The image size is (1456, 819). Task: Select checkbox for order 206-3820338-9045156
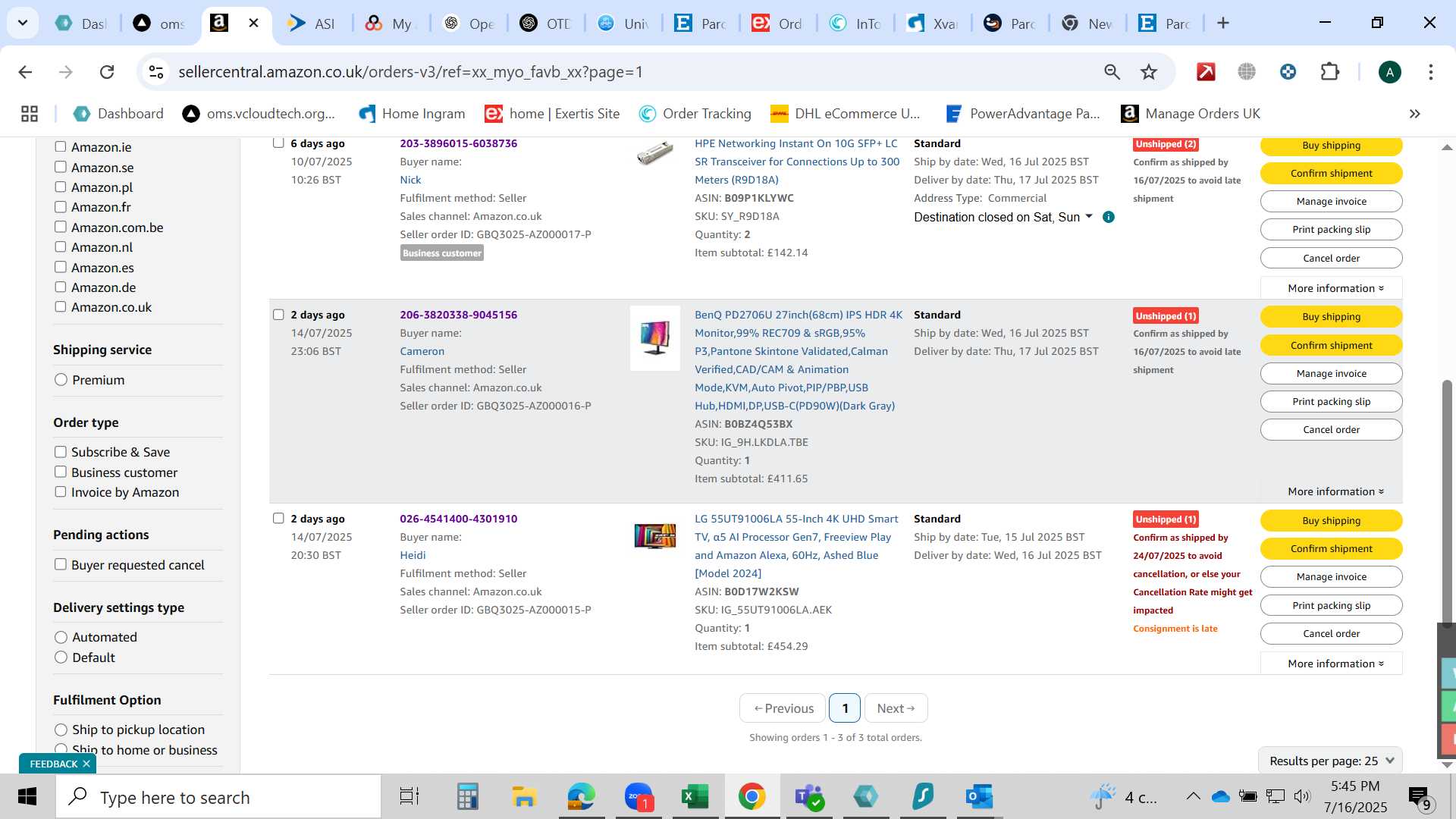(x=278, y=315)
